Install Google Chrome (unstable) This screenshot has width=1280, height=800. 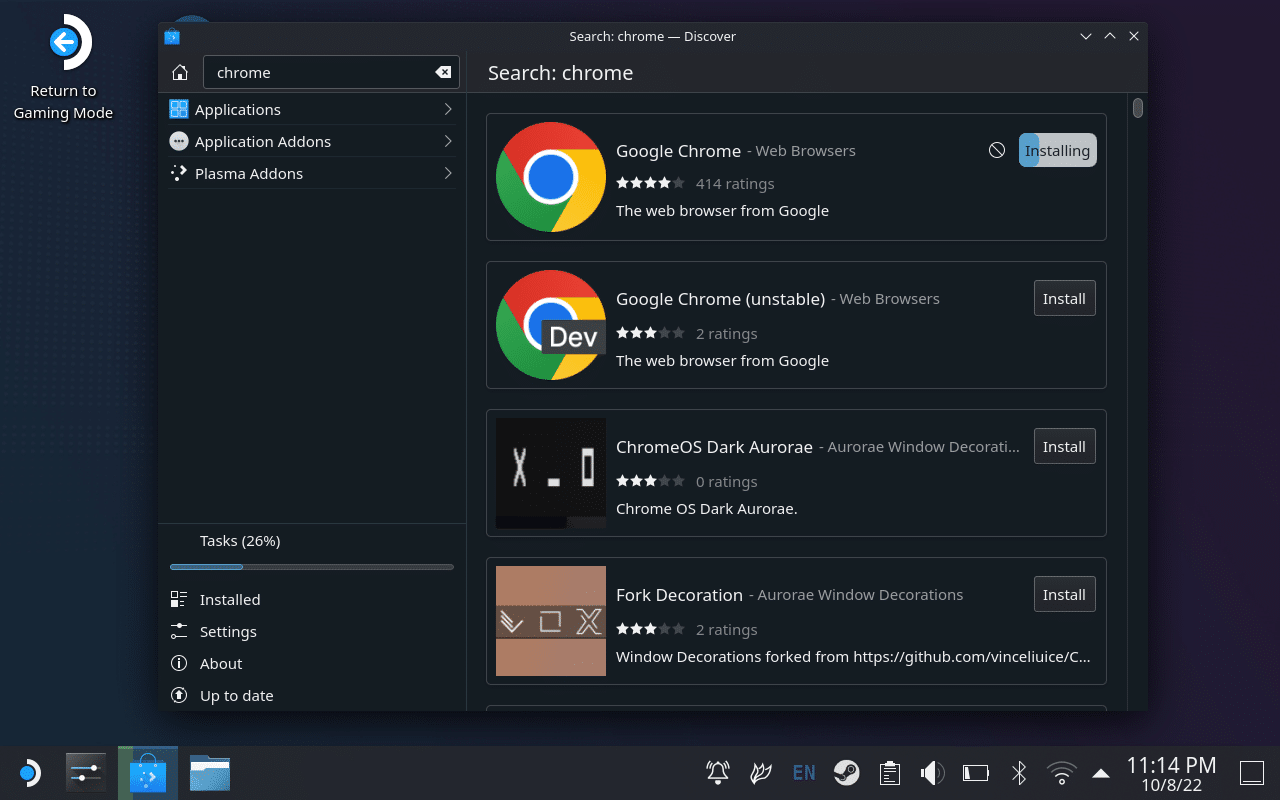(1064, 298)
